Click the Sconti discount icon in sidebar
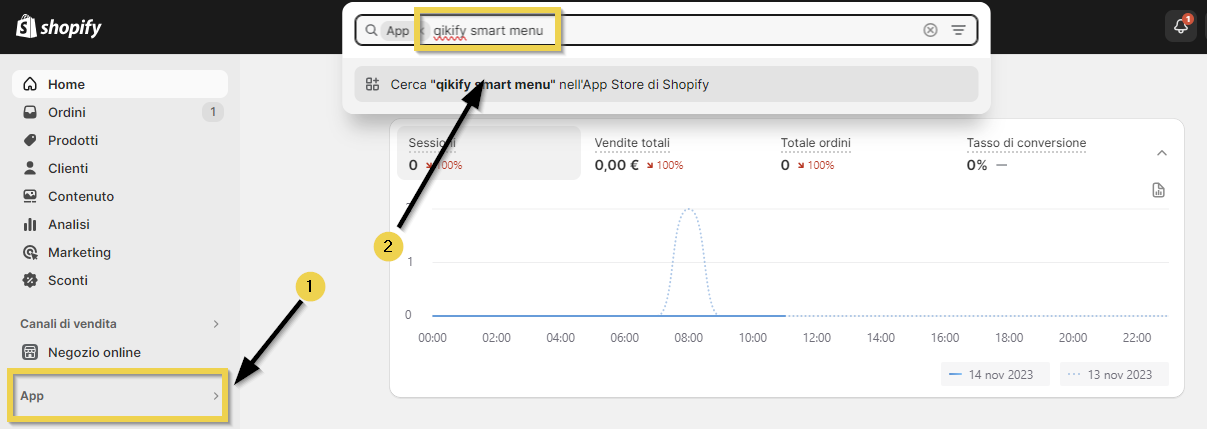The height and width of the screenshot is (429, 1207). point(30,280)
